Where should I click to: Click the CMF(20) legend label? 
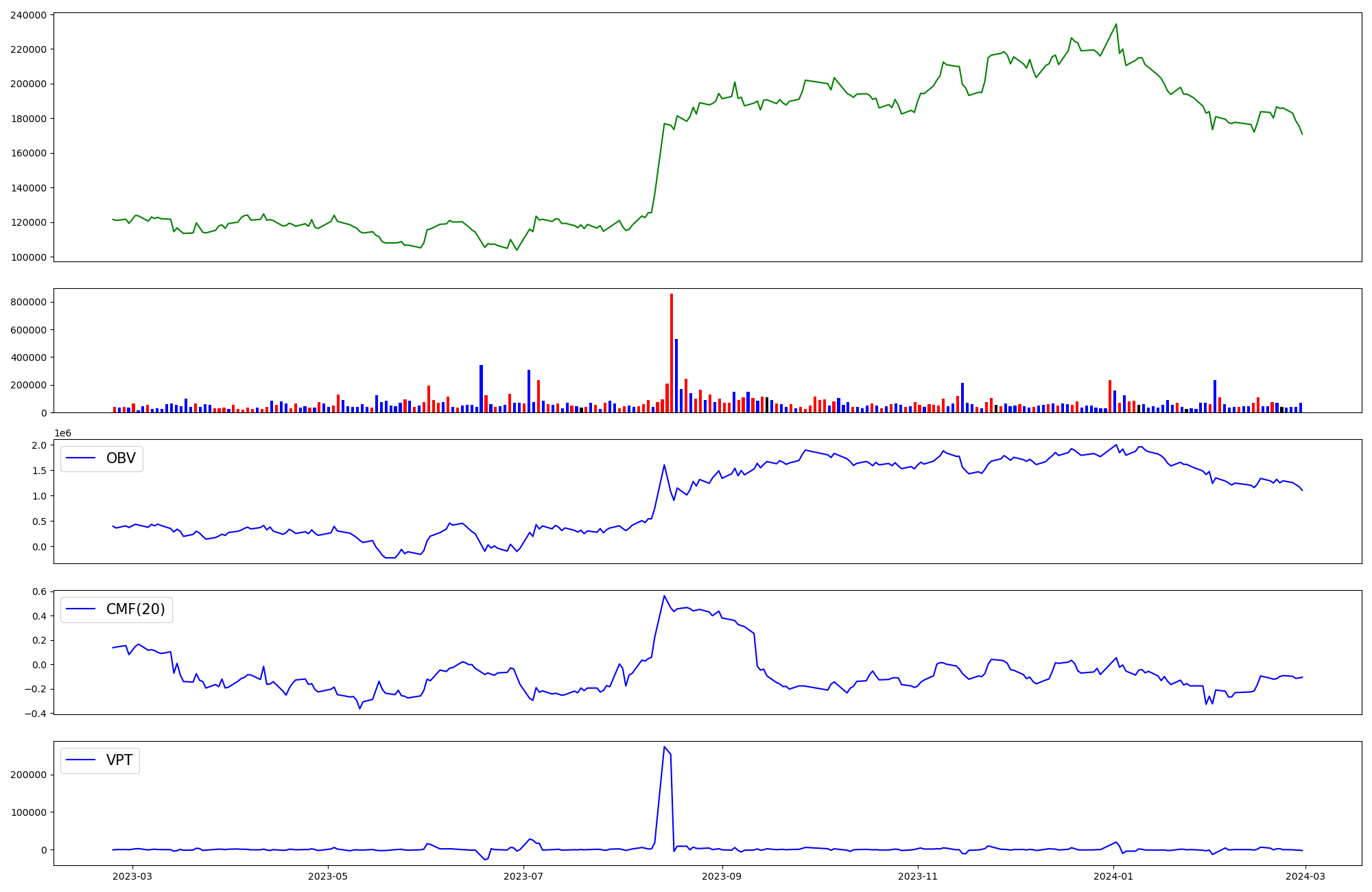coord(135,609)
